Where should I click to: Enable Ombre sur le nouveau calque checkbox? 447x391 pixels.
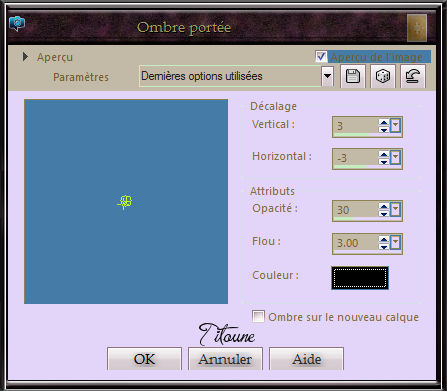[x=258, y=316]
